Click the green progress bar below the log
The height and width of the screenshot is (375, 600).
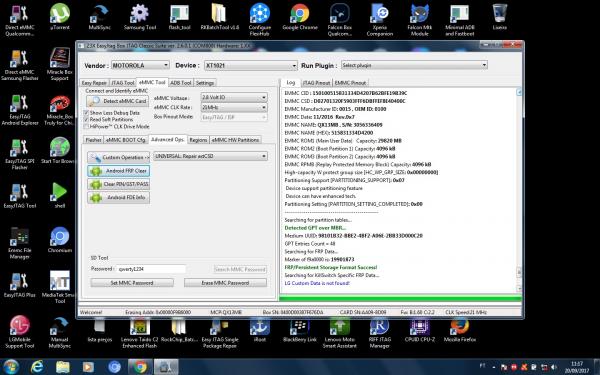[x=401, y=299]
